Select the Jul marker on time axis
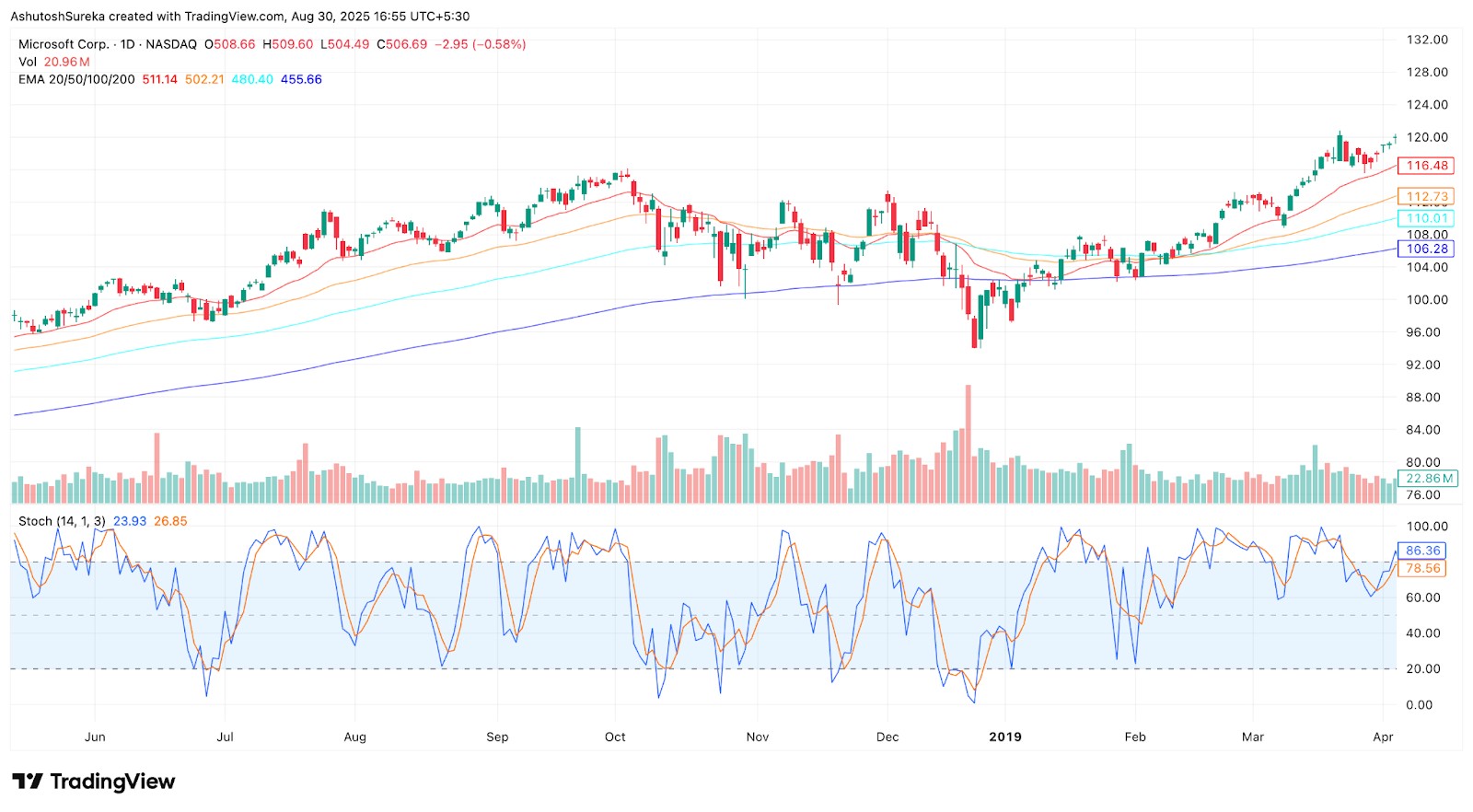The height and width of the screenshot is (812, 1473). click(225, 737)
